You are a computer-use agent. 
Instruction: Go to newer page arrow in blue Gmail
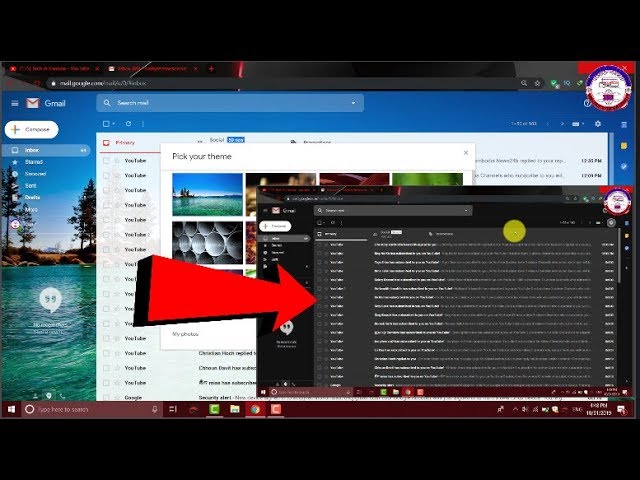pos(547,124)
